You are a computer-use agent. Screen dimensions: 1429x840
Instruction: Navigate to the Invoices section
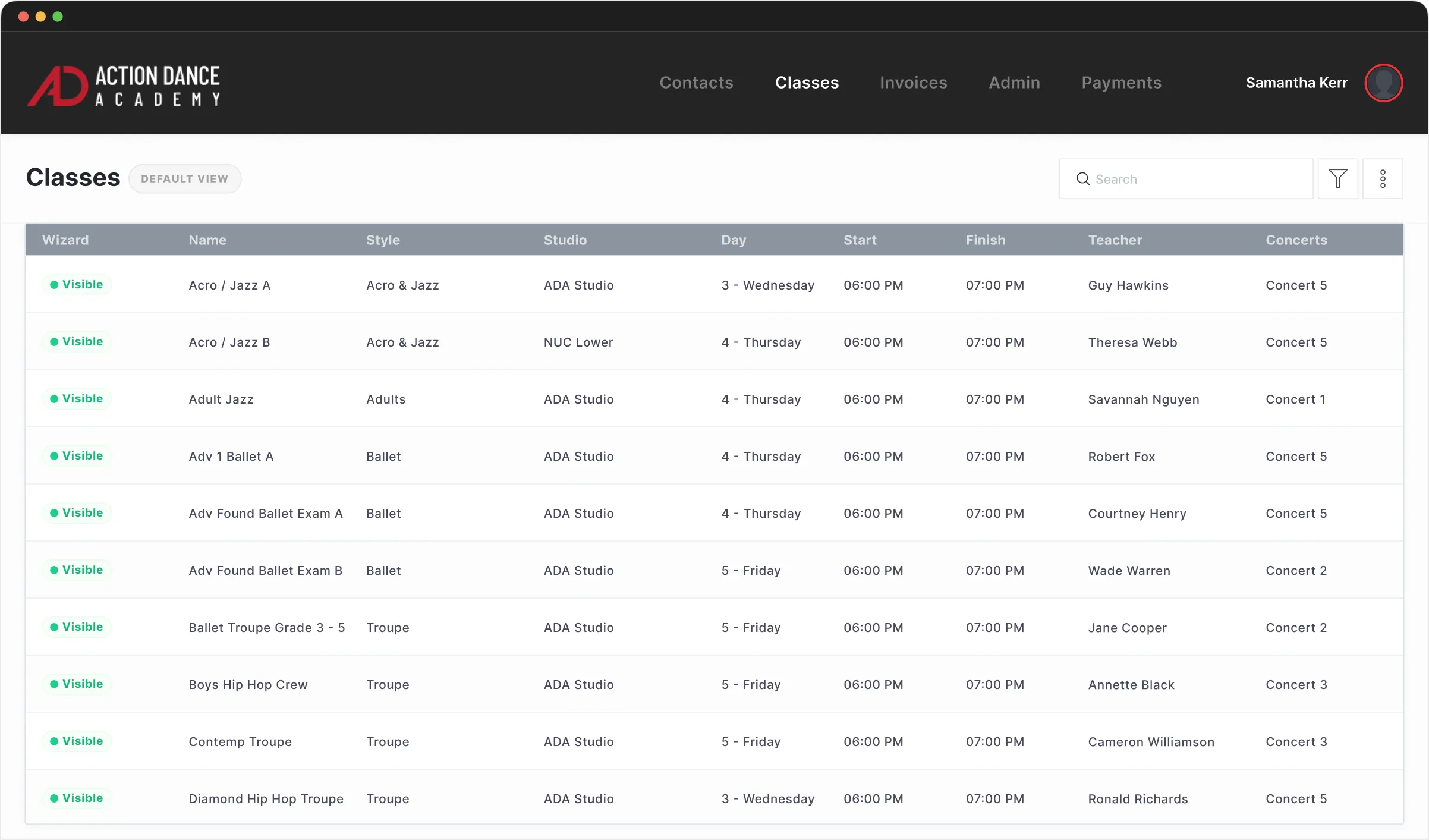click(x=913, y=83)
